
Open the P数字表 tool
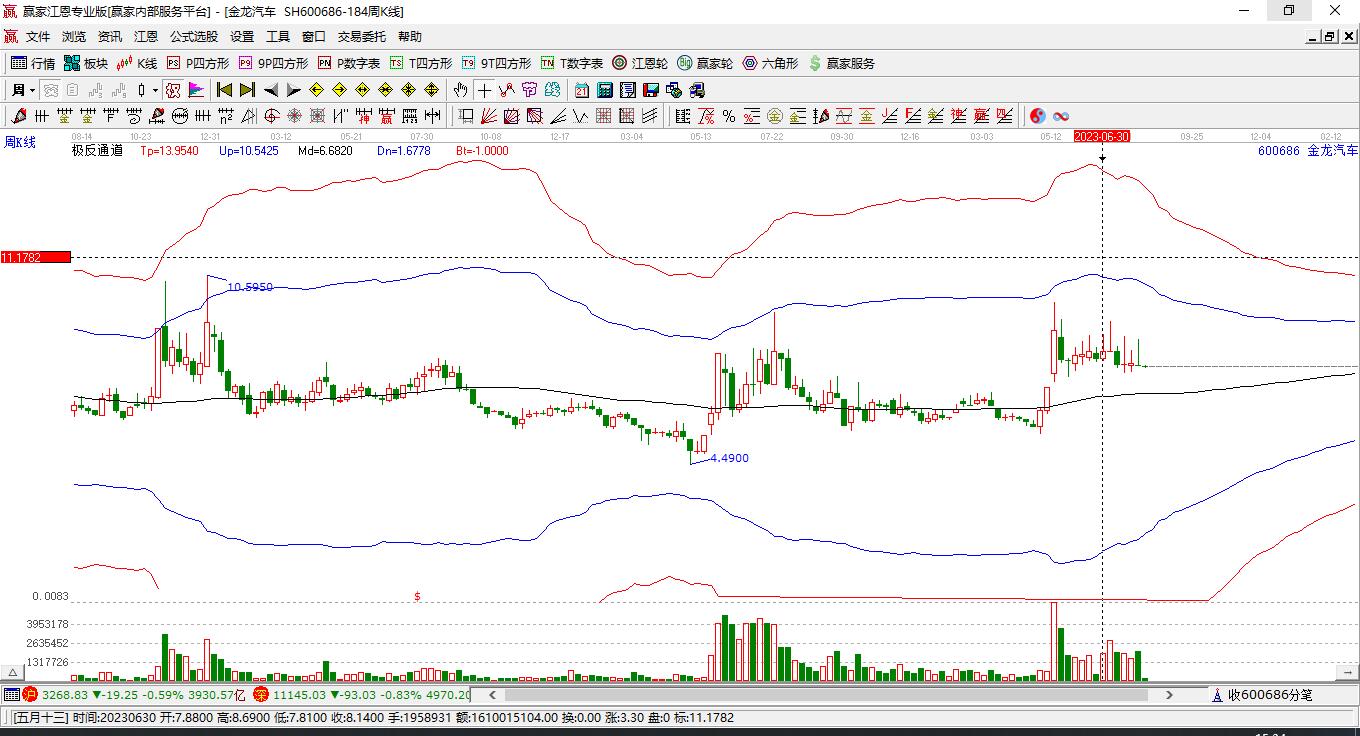click(349, 63)
